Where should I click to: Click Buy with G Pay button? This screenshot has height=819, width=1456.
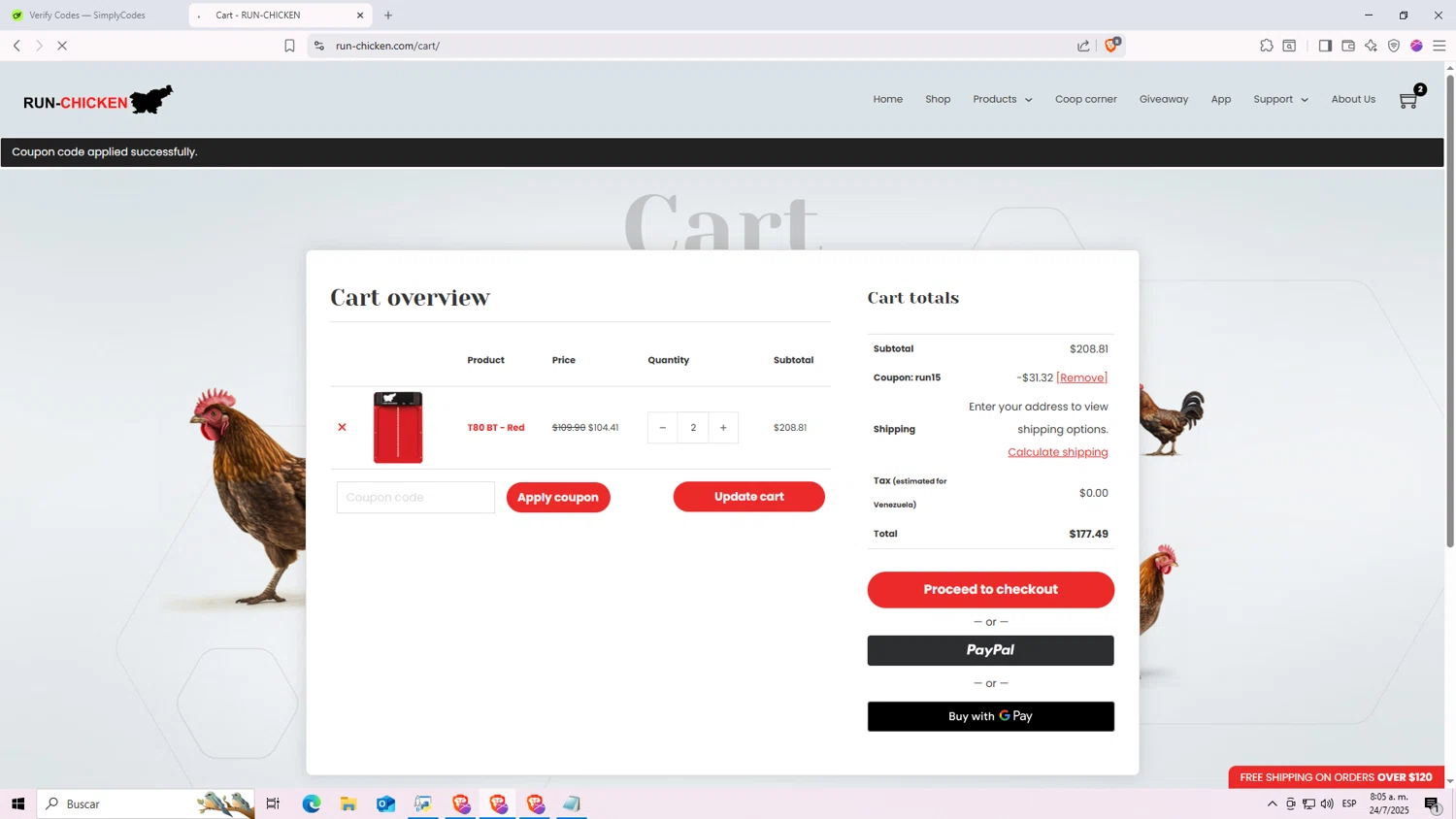(991, 716)
